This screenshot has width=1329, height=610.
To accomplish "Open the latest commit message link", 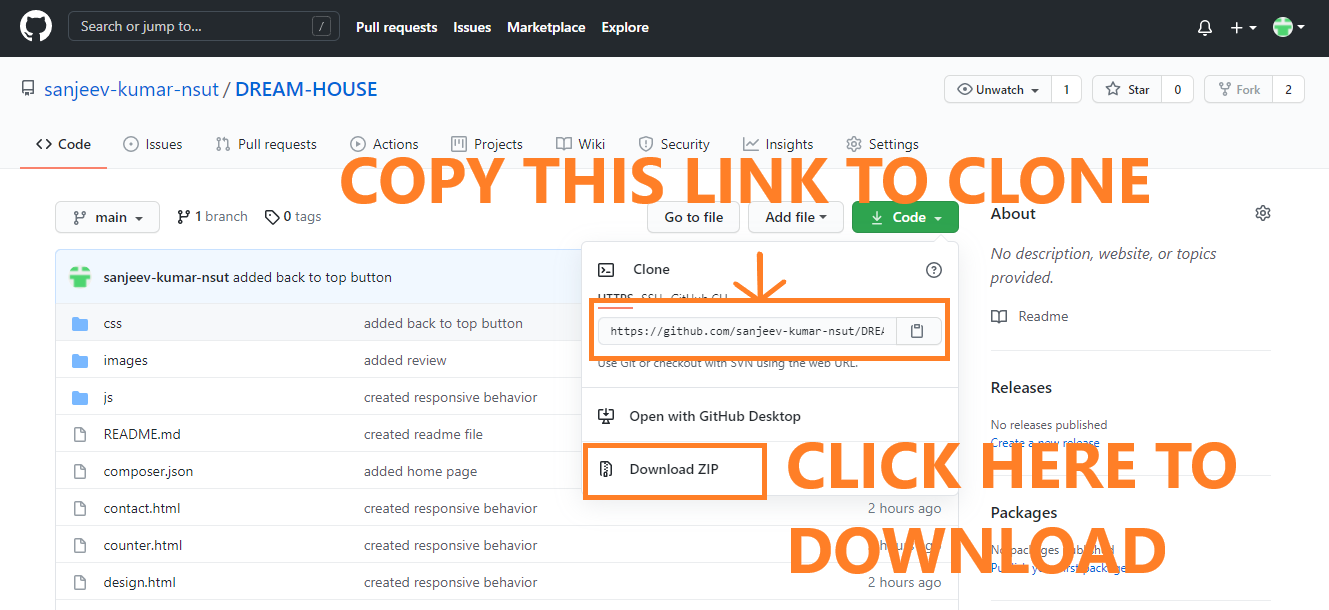I will [x=313, y=277].
